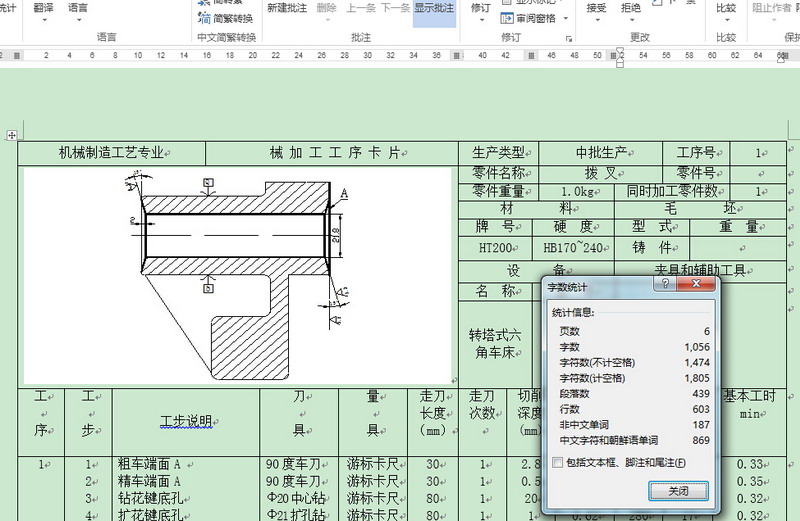Open the 比较 compare documents dropdown
The image size is (800, 521).
coord(726,12)
